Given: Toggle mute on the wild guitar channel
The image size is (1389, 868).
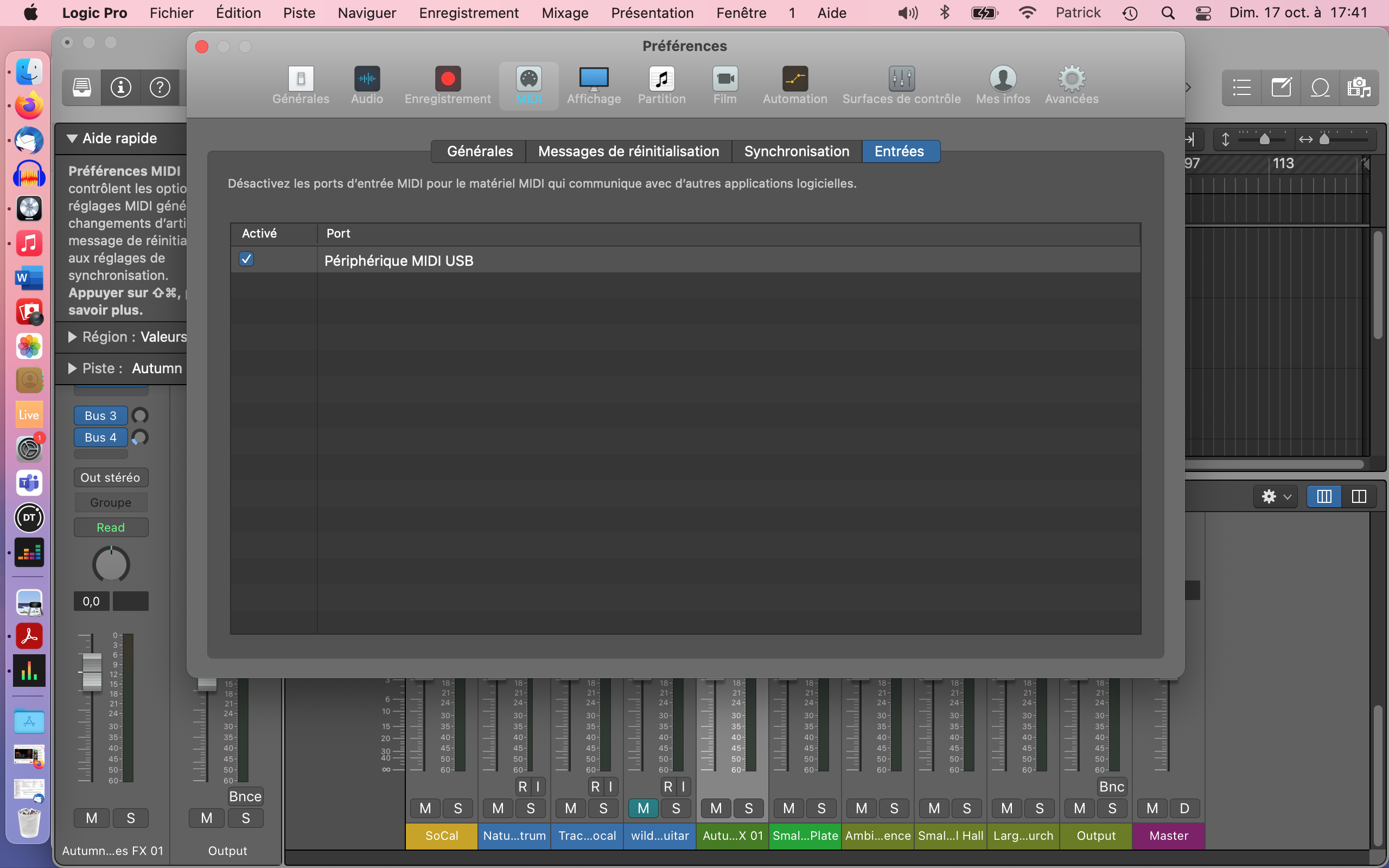Looking at the screenshot, I should 643,808.
